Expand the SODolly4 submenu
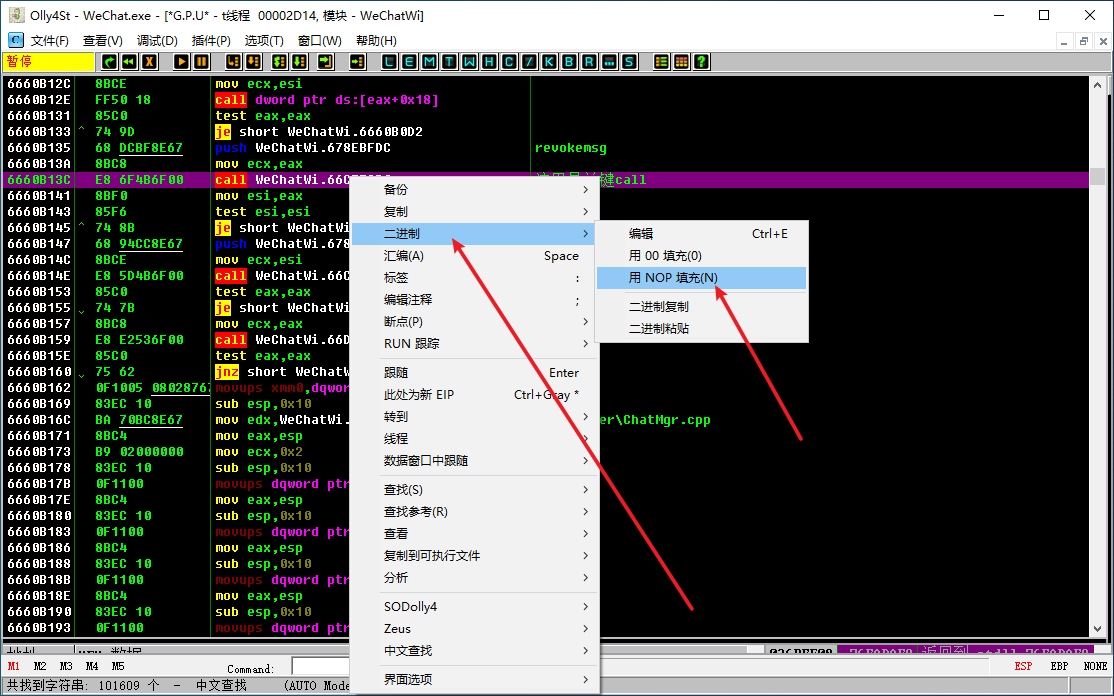Screen dimensions: 1114x696 coord(475,607)
